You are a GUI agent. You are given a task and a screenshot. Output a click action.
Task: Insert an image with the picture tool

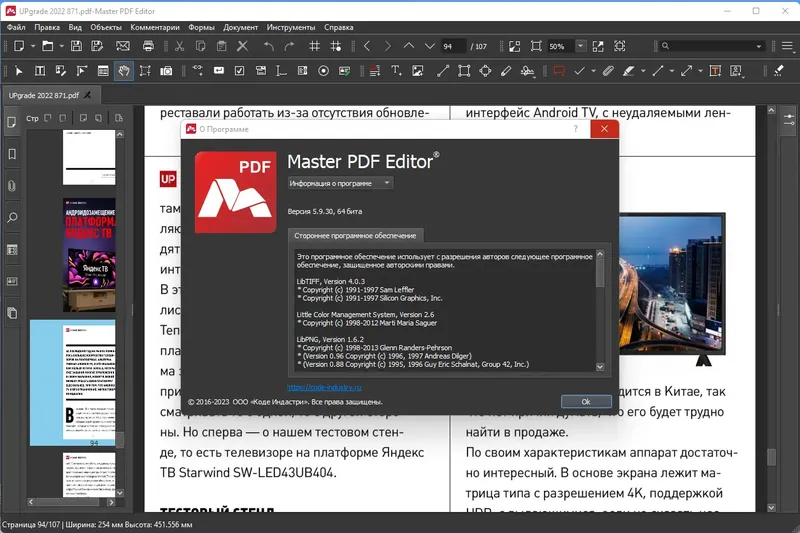417,71
